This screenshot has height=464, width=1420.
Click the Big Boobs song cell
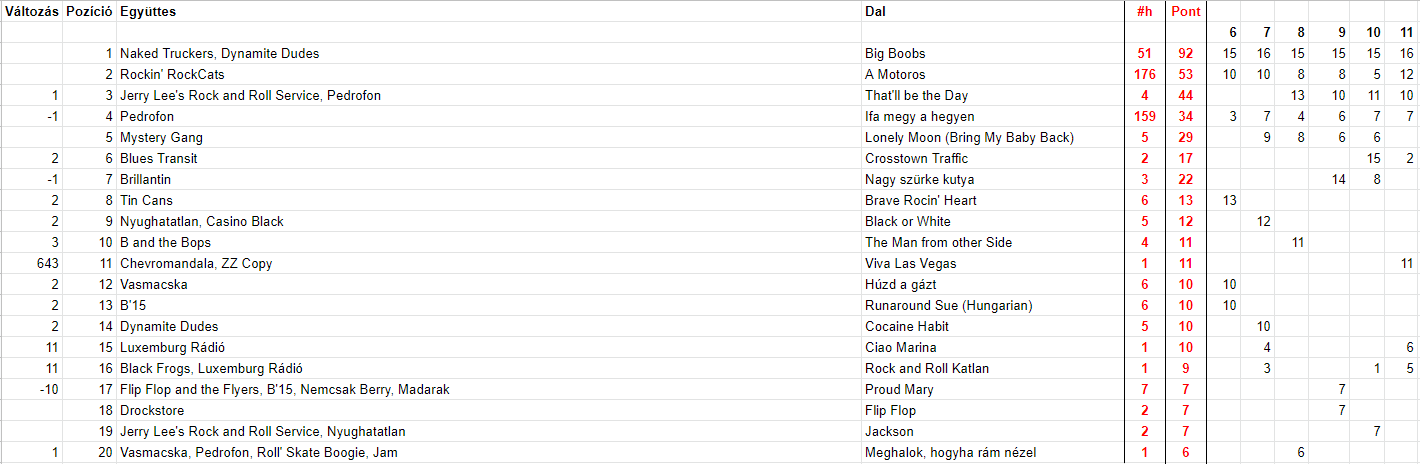click(x=895, y=53)
